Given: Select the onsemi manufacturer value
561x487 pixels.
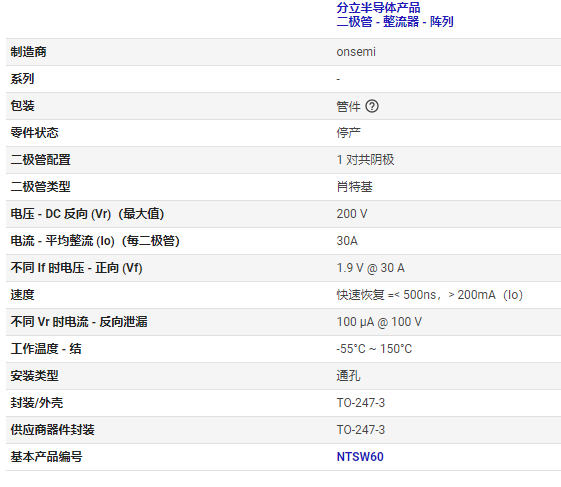Looking at the screenshot, I should point(356,52).
